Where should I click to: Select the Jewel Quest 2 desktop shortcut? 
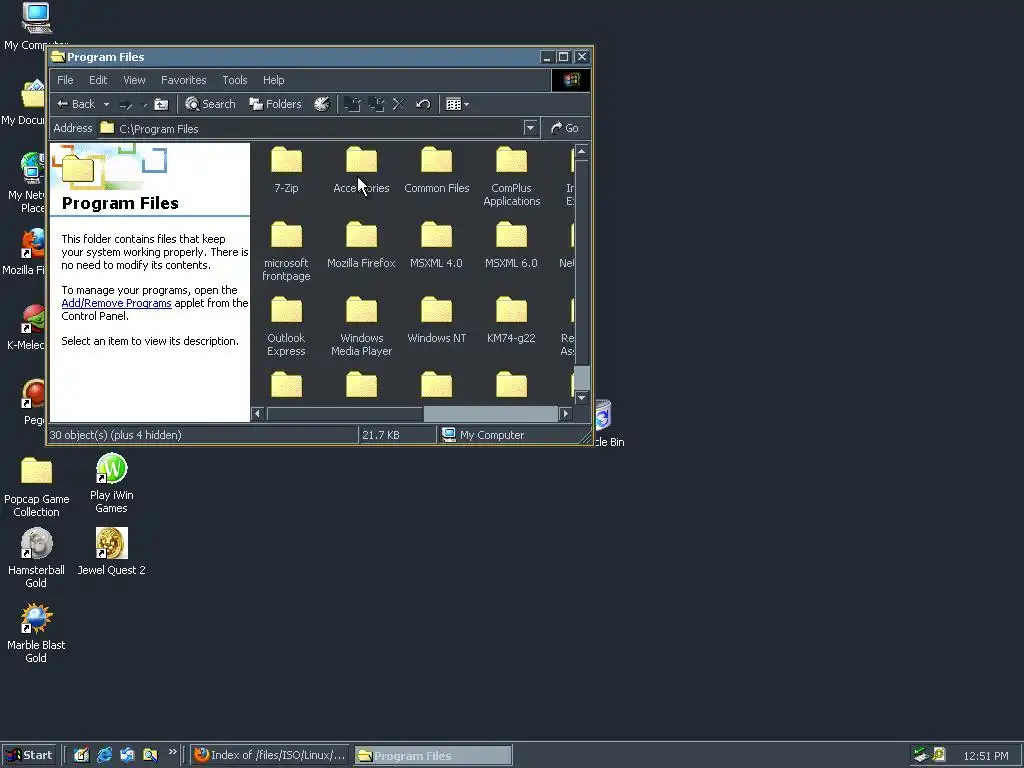pyautogui.click(x=111, y=552)
